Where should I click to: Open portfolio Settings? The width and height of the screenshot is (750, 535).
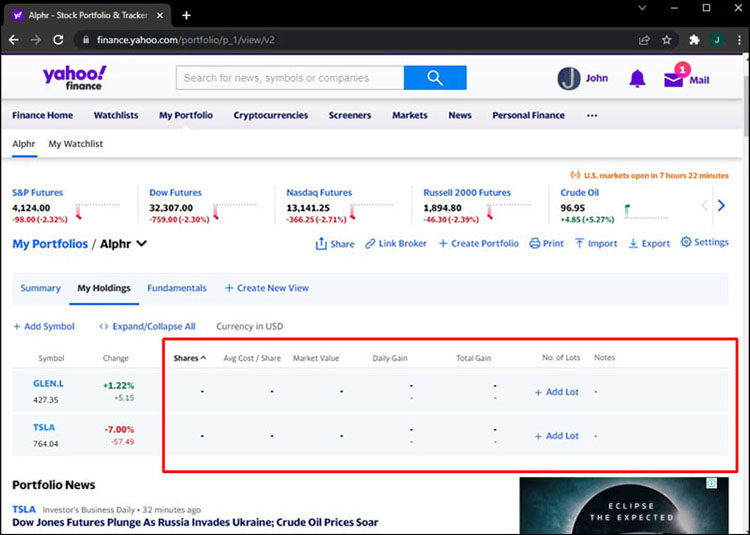tap(705, 242)
